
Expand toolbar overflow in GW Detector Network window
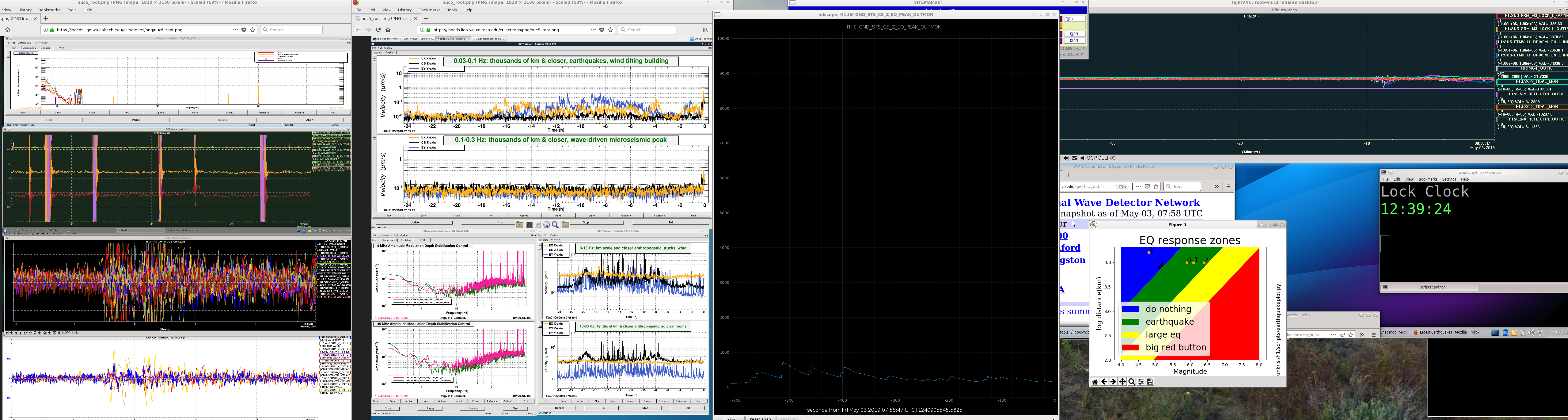point(1216,186)
